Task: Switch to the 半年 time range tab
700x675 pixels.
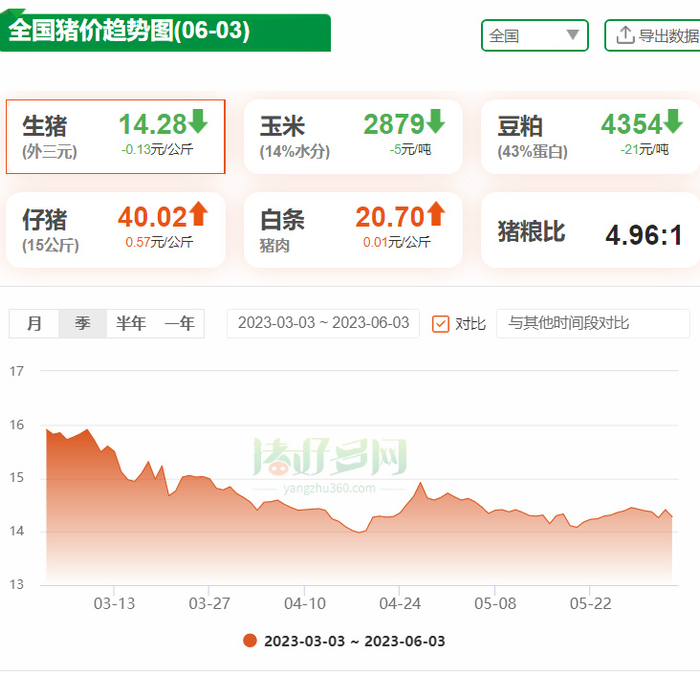Action: click(x=131, y=323)
